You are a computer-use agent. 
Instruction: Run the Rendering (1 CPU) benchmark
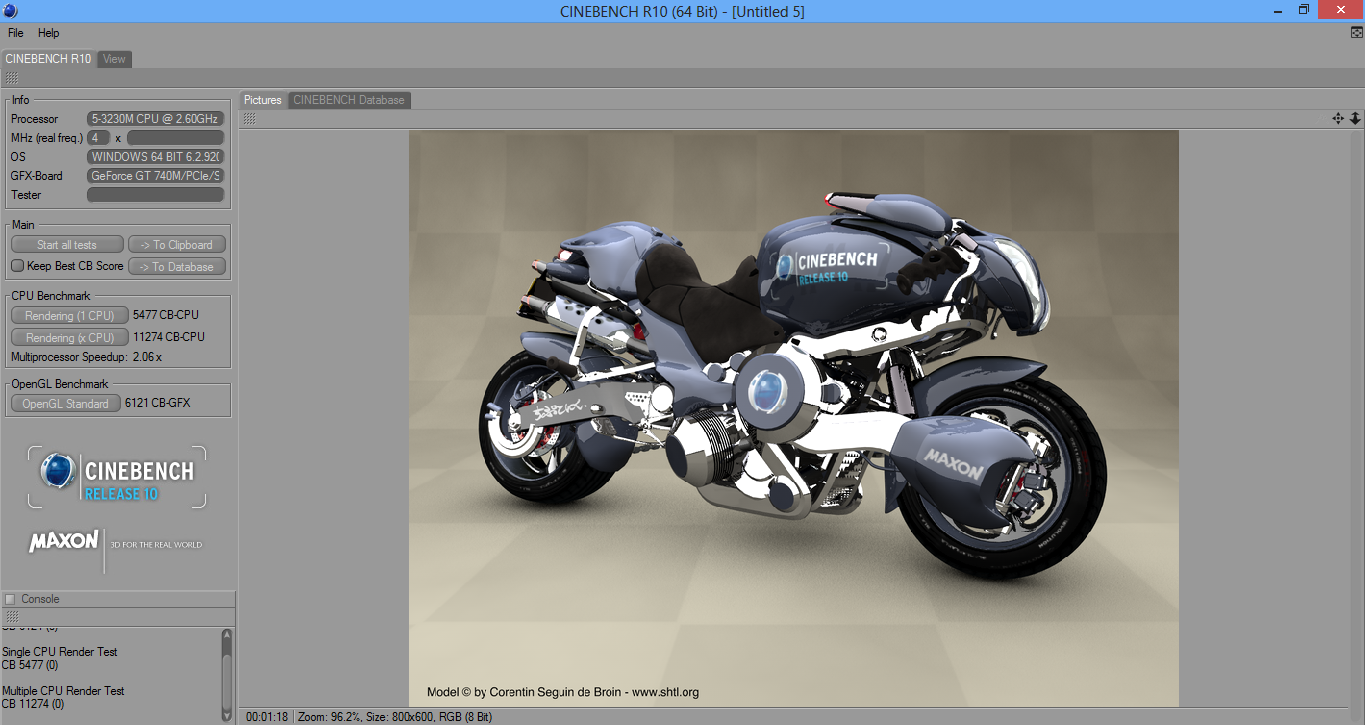click(70, 316)
